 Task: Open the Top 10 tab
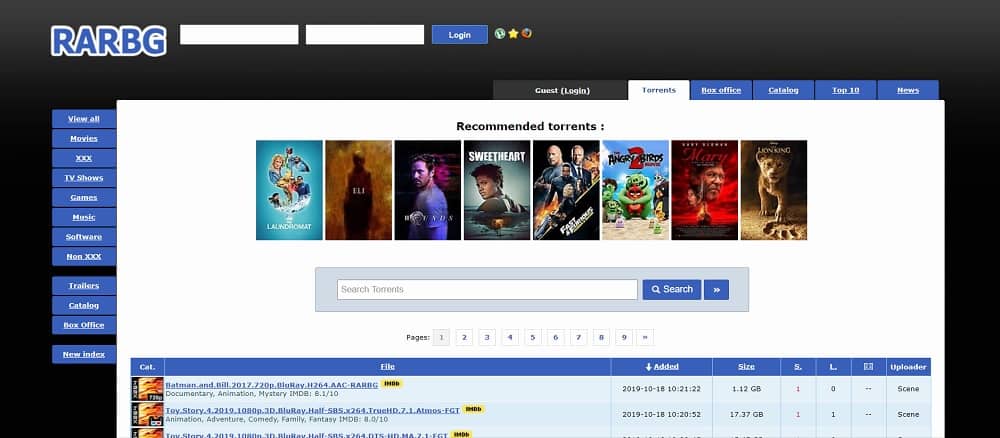[846, 90]
